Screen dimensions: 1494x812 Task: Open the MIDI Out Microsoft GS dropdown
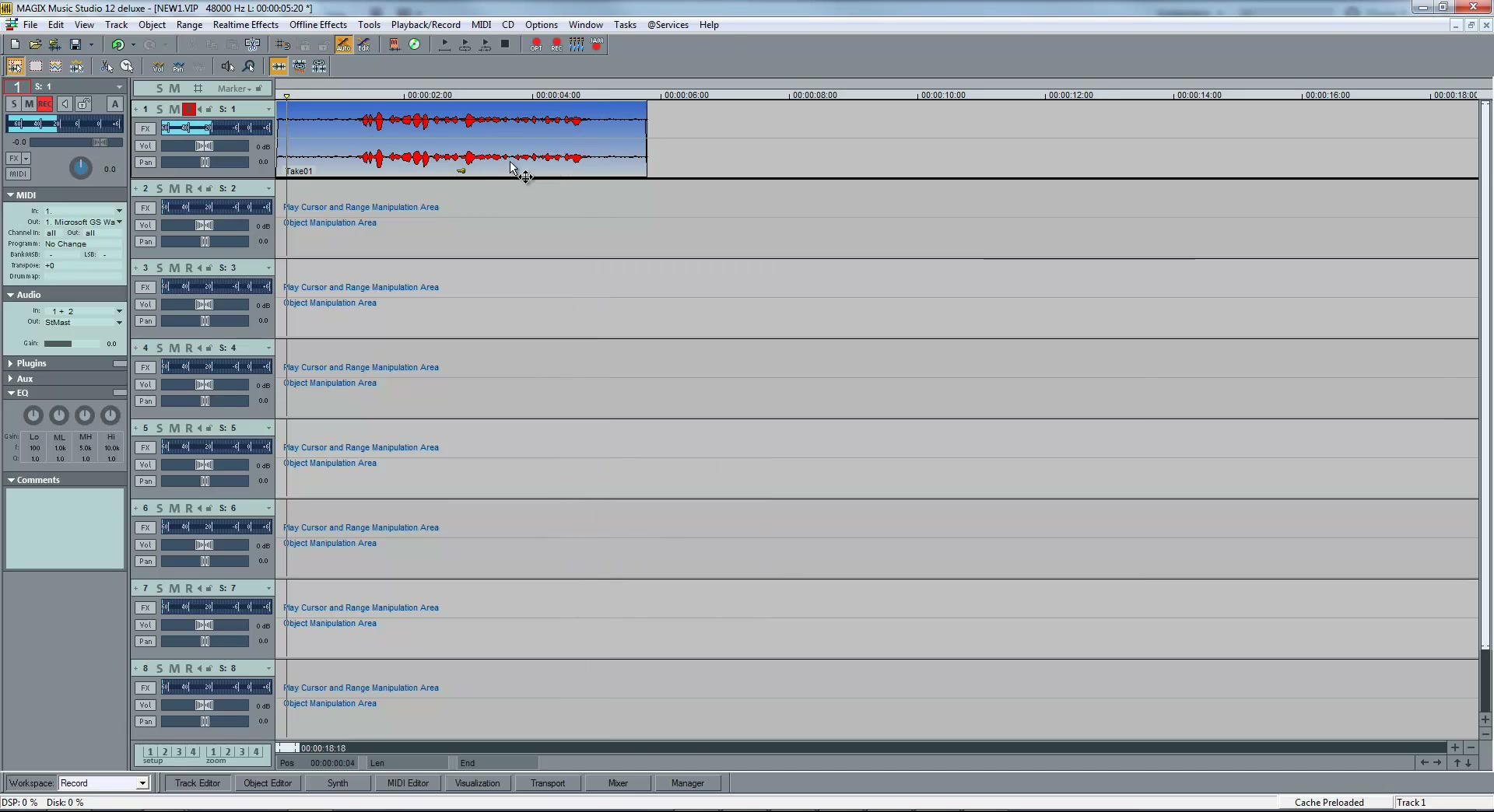point(119,222)
